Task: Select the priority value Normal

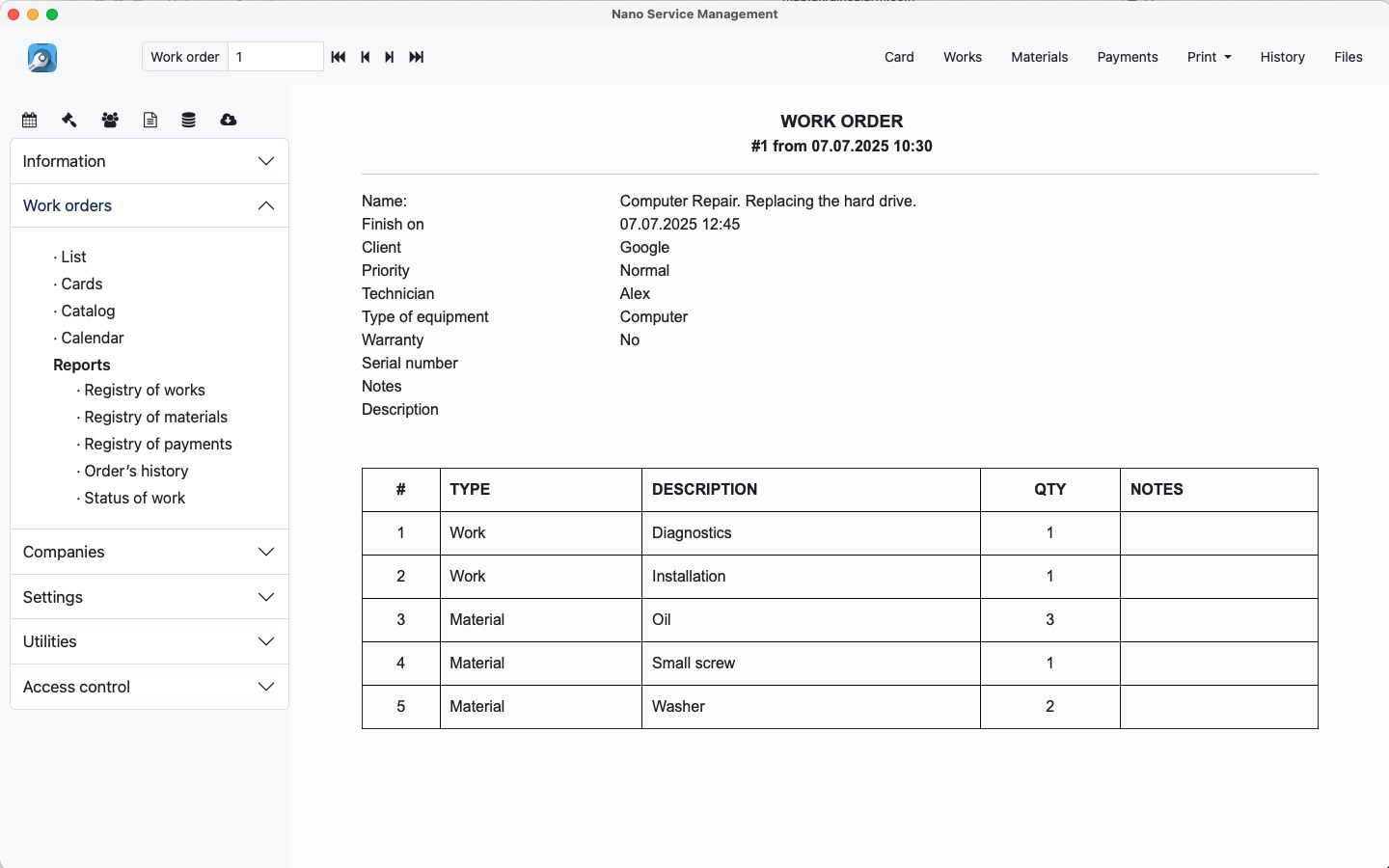Action: pos(644,270)
